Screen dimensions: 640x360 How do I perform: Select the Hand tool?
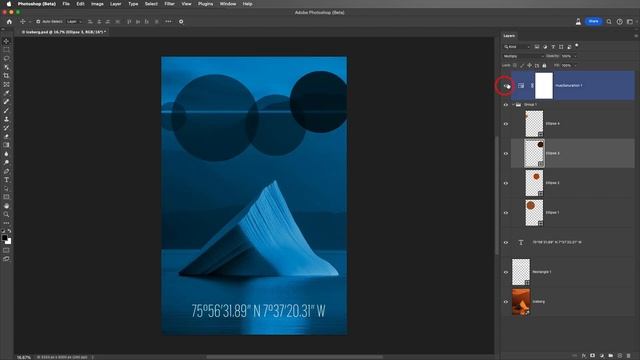[6, 206]
